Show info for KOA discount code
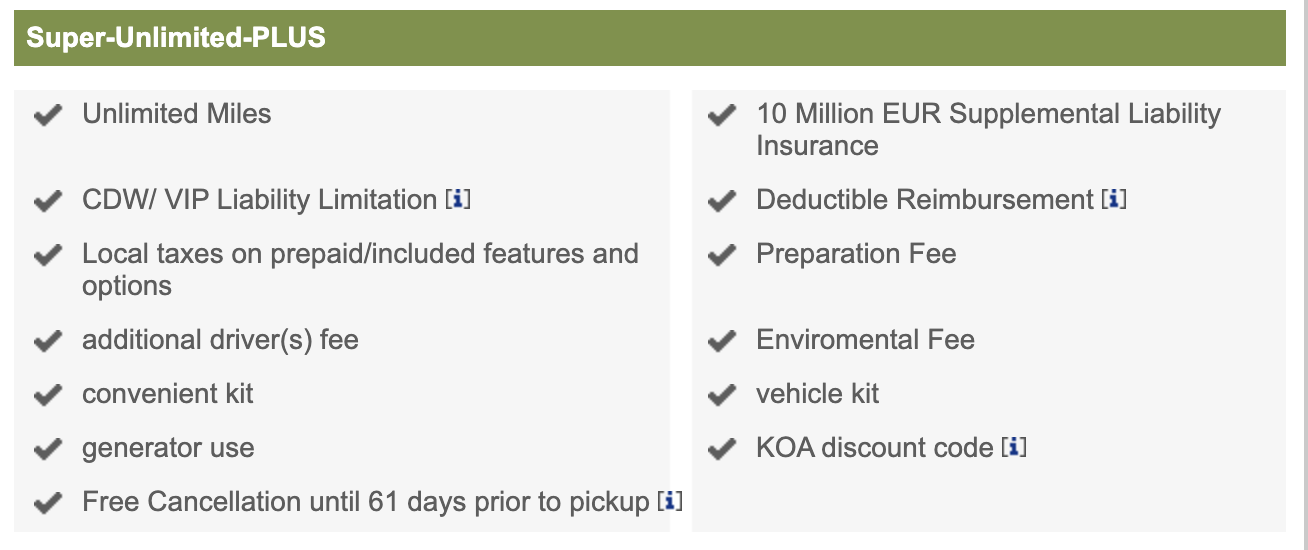Image resolution: width=1308 pixels, height=550 pixels. pos(1014,448)
